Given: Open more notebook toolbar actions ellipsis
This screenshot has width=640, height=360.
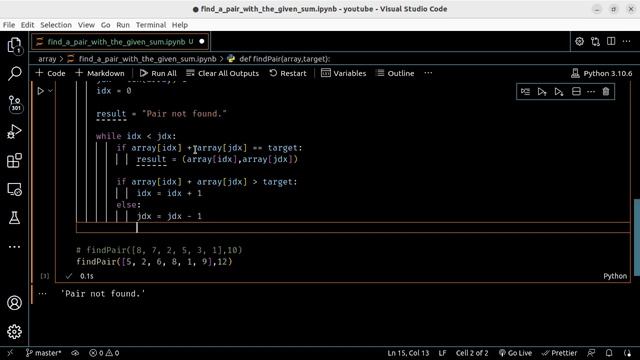Looking at the screenshot, I should [x=428, y=73].
